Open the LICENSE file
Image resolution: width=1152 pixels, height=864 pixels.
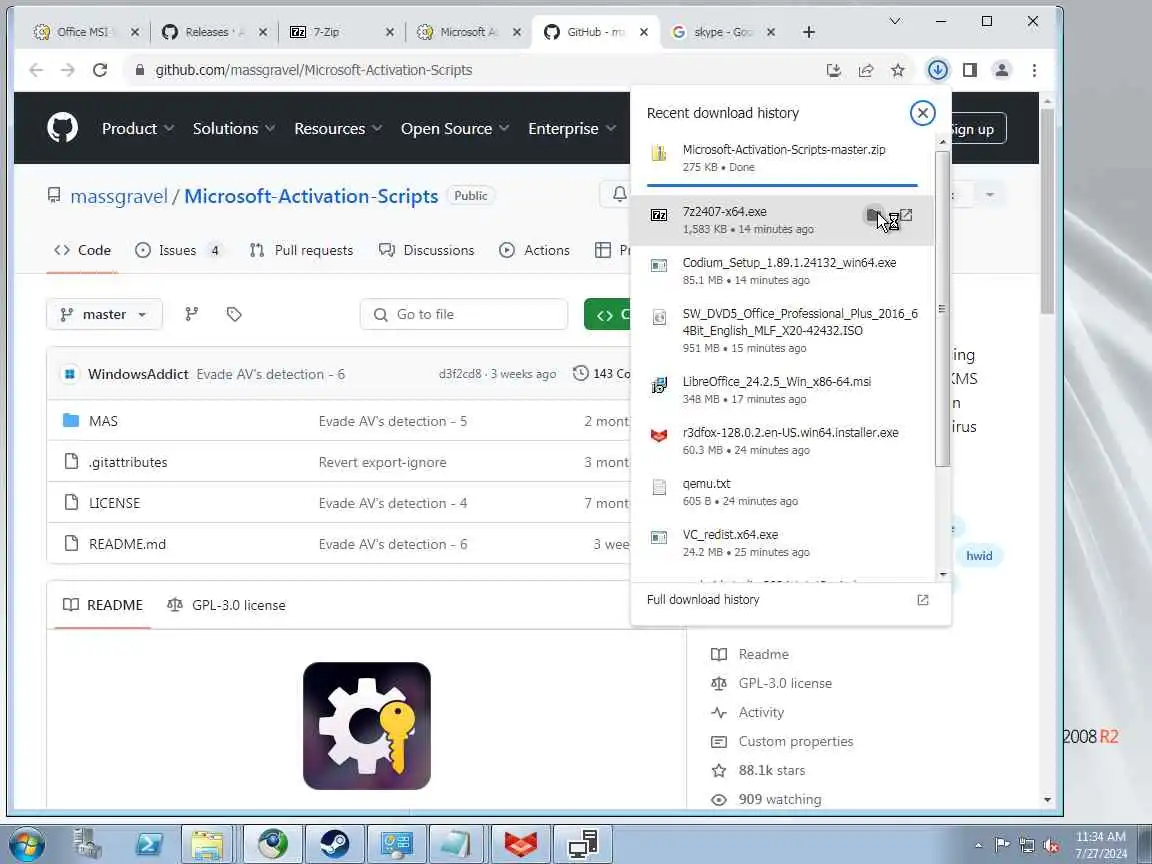114,503
